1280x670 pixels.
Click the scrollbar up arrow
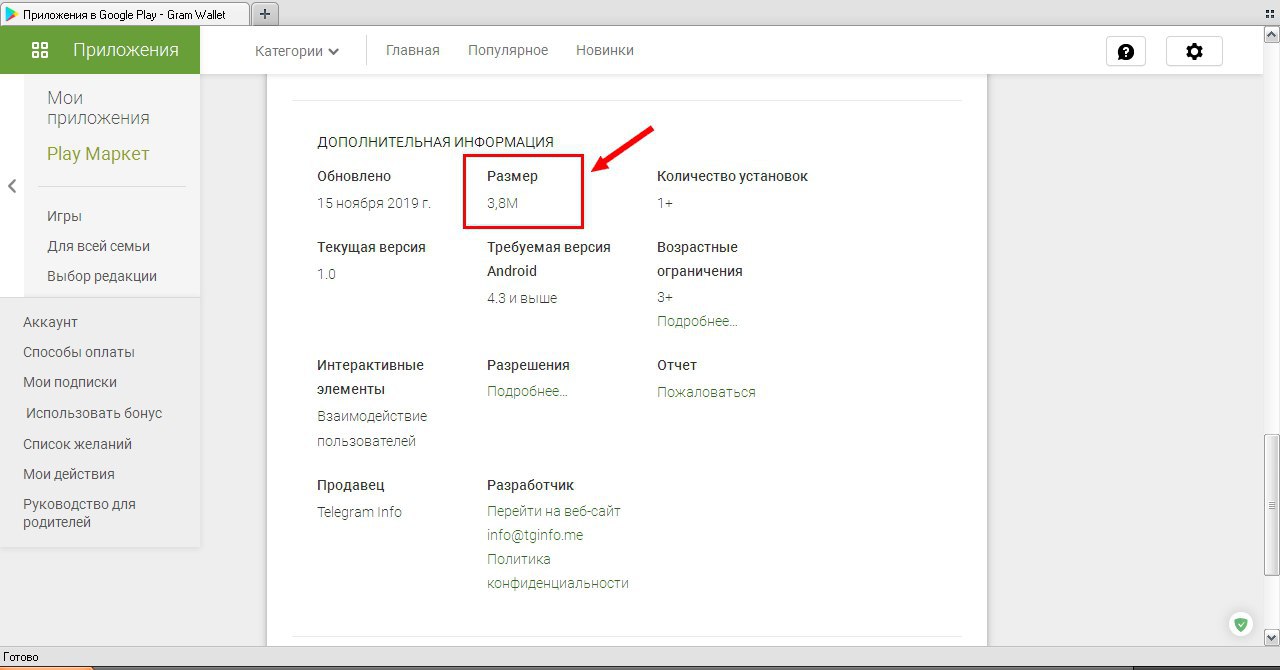(1271, 34)
